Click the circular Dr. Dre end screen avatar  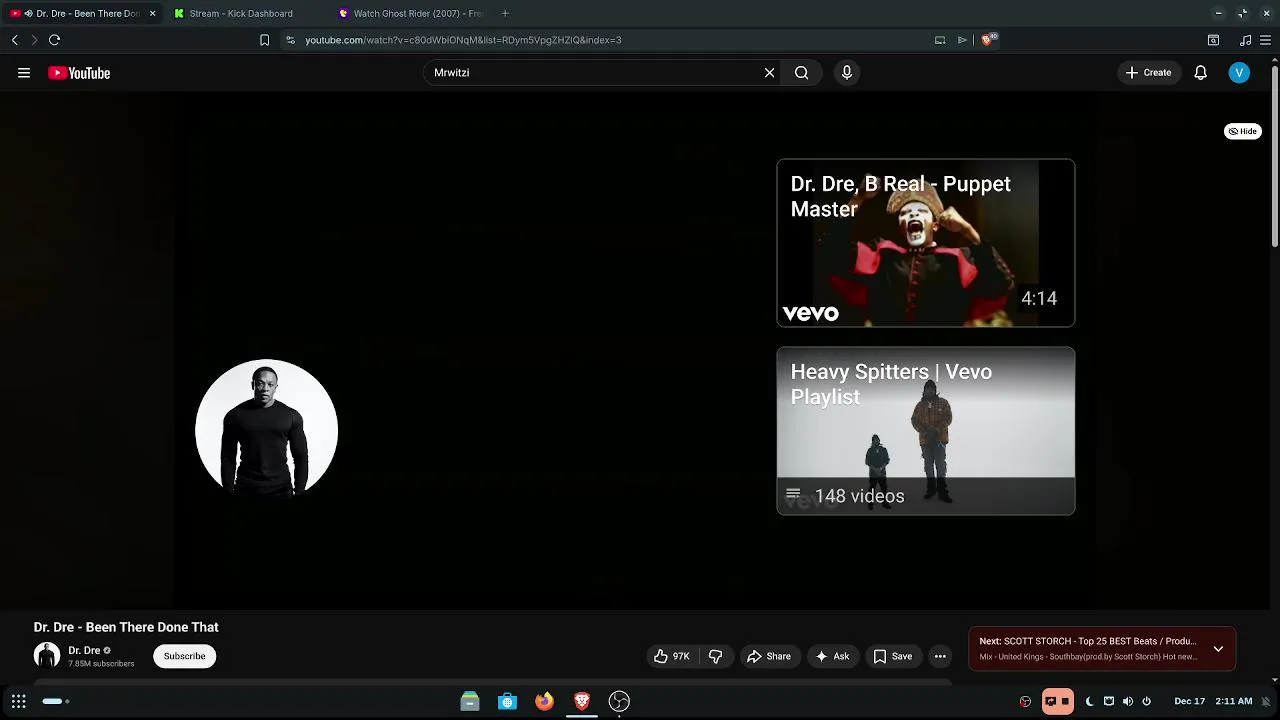266,429
